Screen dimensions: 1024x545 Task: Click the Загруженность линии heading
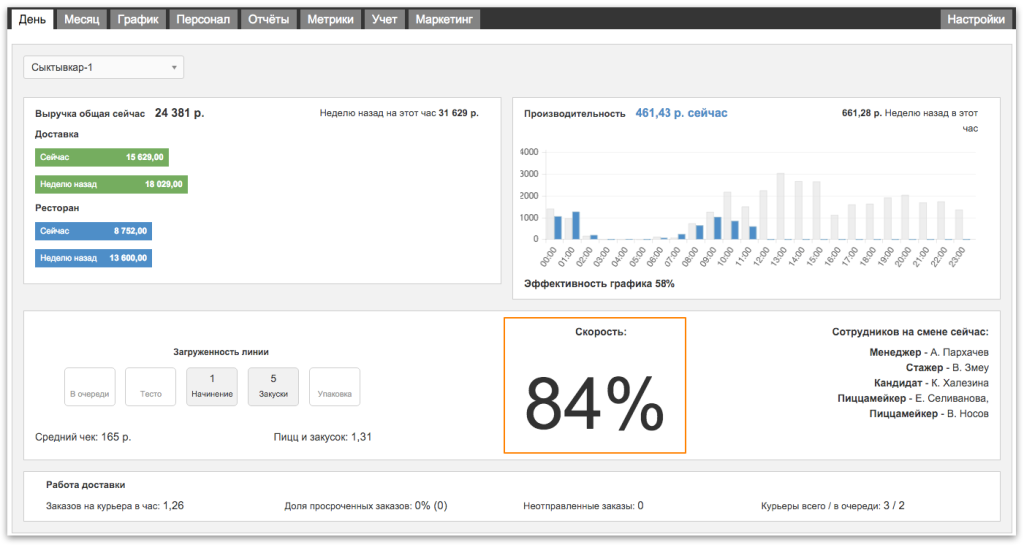coord(221,352)
